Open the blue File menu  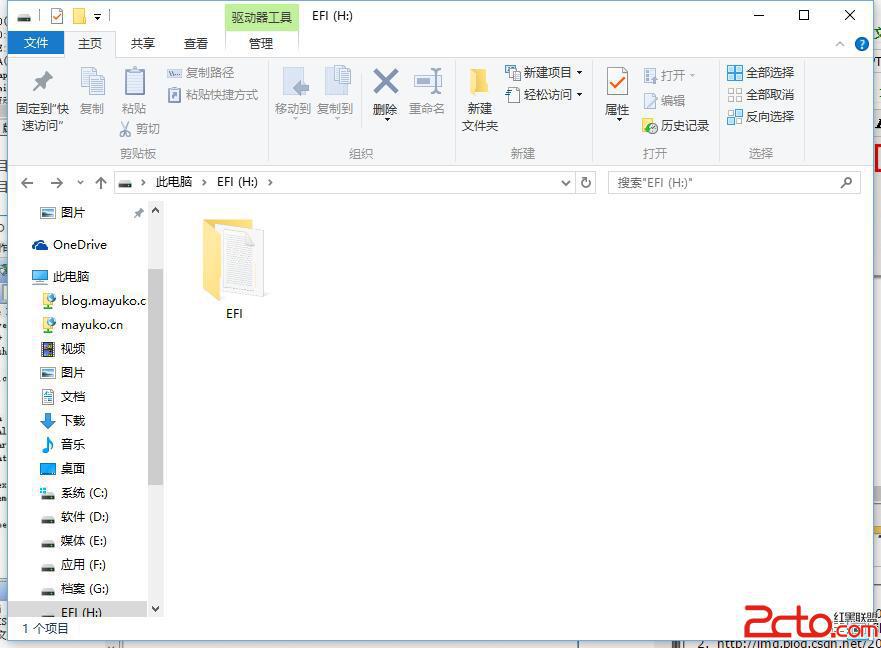[x=36, y=43]
